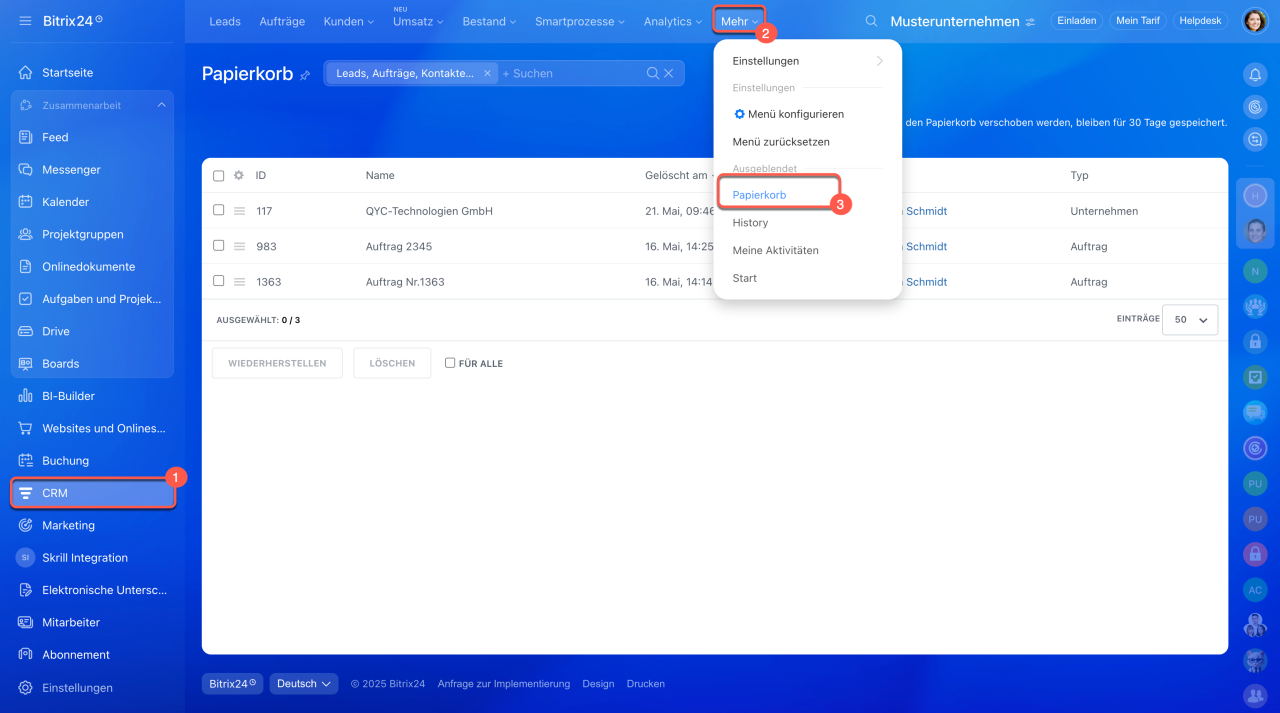Enable the FÜR ALLE checkbox
Screen dimensions: 1280x713
pyautogui.click(x=450, y=363)
